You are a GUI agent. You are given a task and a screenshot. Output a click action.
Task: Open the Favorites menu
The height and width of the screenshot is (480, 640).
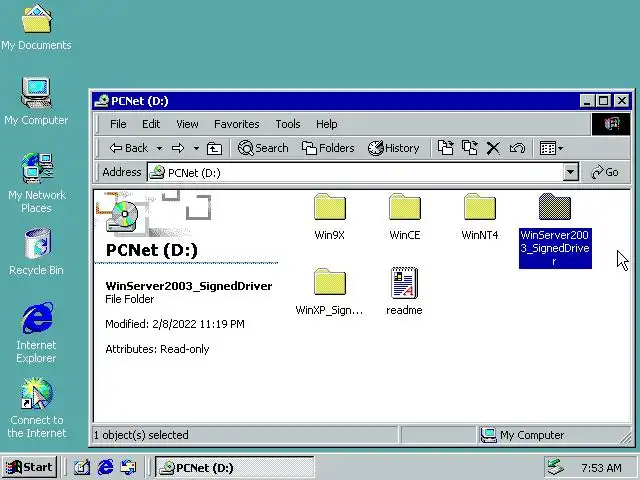[237, 124]
